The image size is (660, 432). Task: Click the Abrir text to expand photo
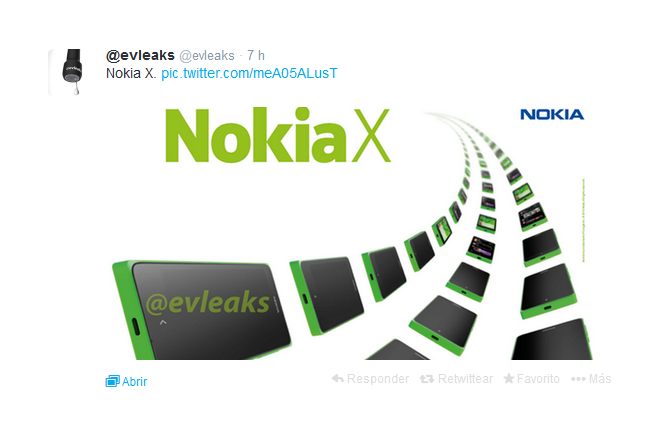click(134, 381)
